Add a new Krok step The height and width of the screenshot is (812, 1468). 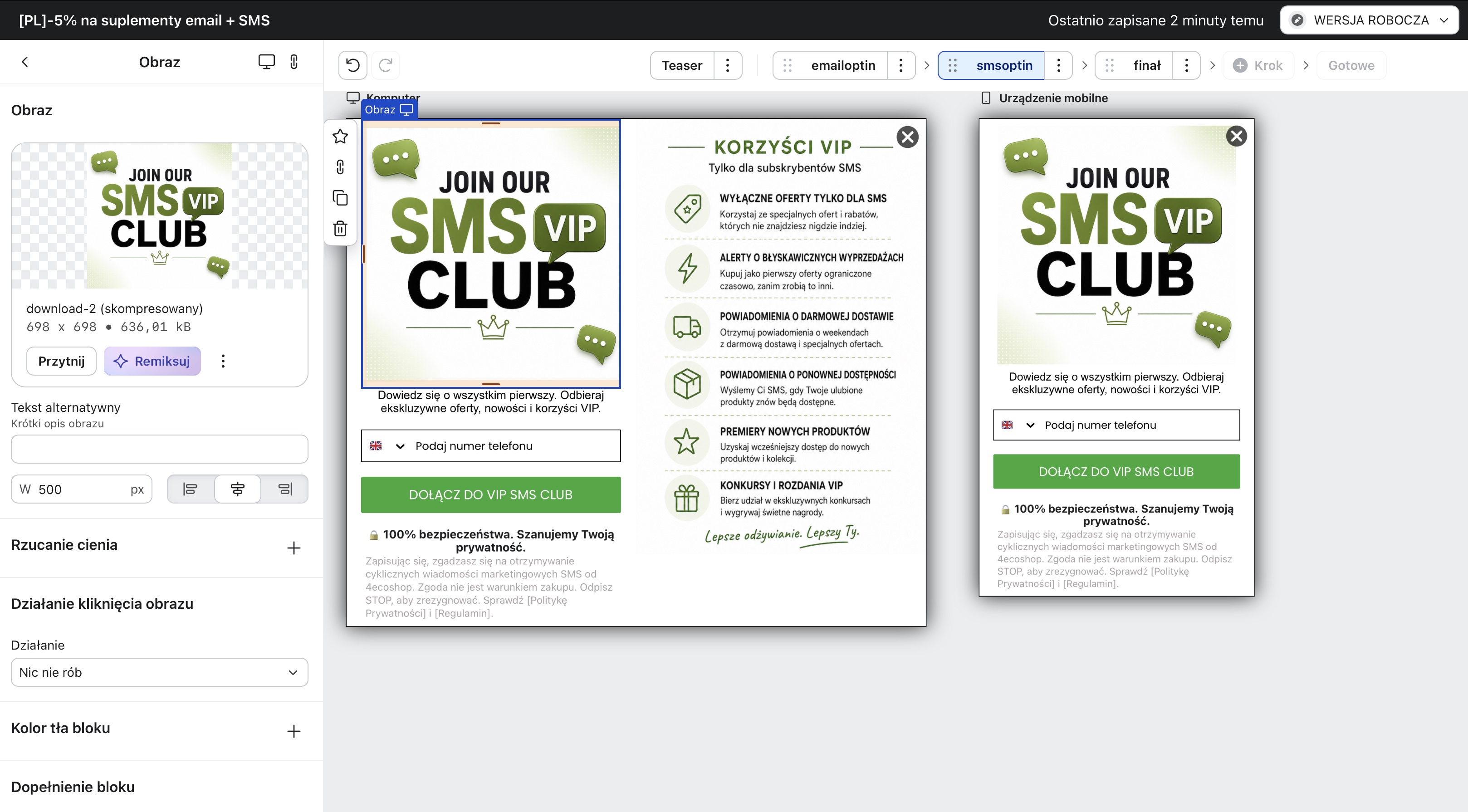click(1258, 65)
